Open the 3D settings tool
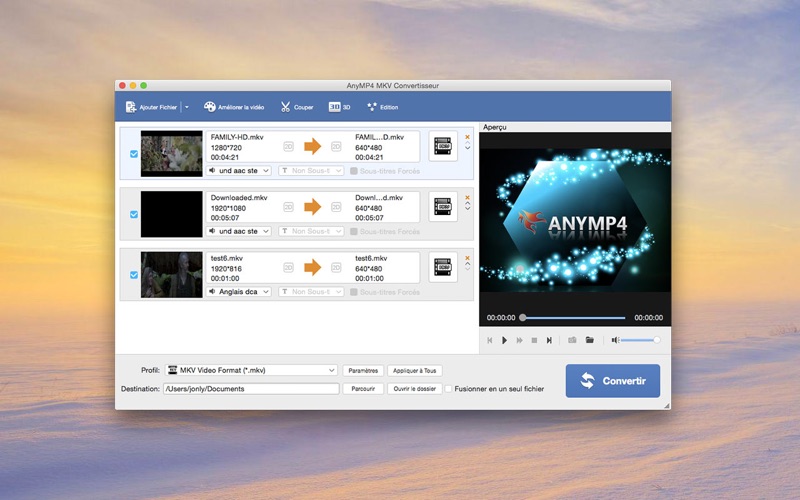The width and height of the screenshot is (800, 500). click(x=339, y=107)
